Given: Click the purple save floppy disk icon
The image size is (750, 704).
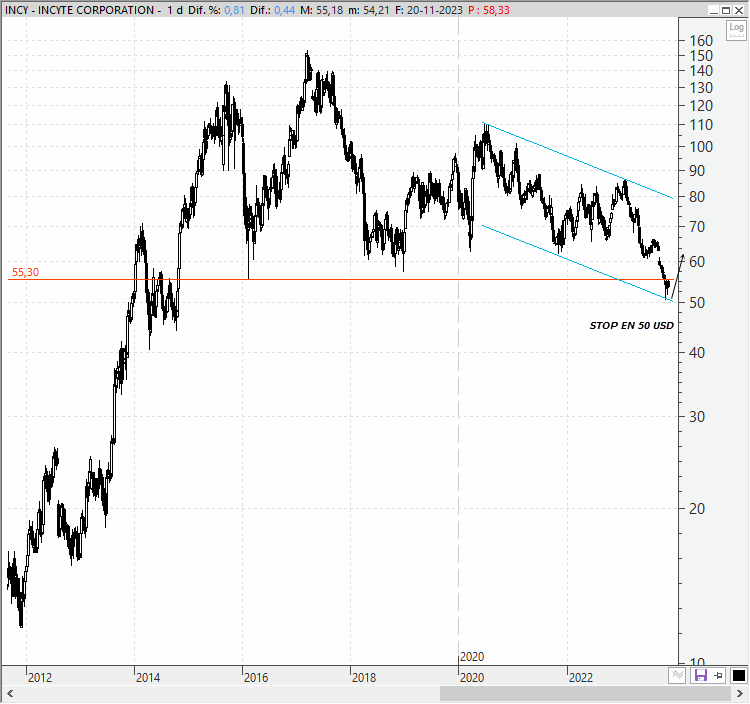Looking at the screenshot, I should click(x=700, y=676).
